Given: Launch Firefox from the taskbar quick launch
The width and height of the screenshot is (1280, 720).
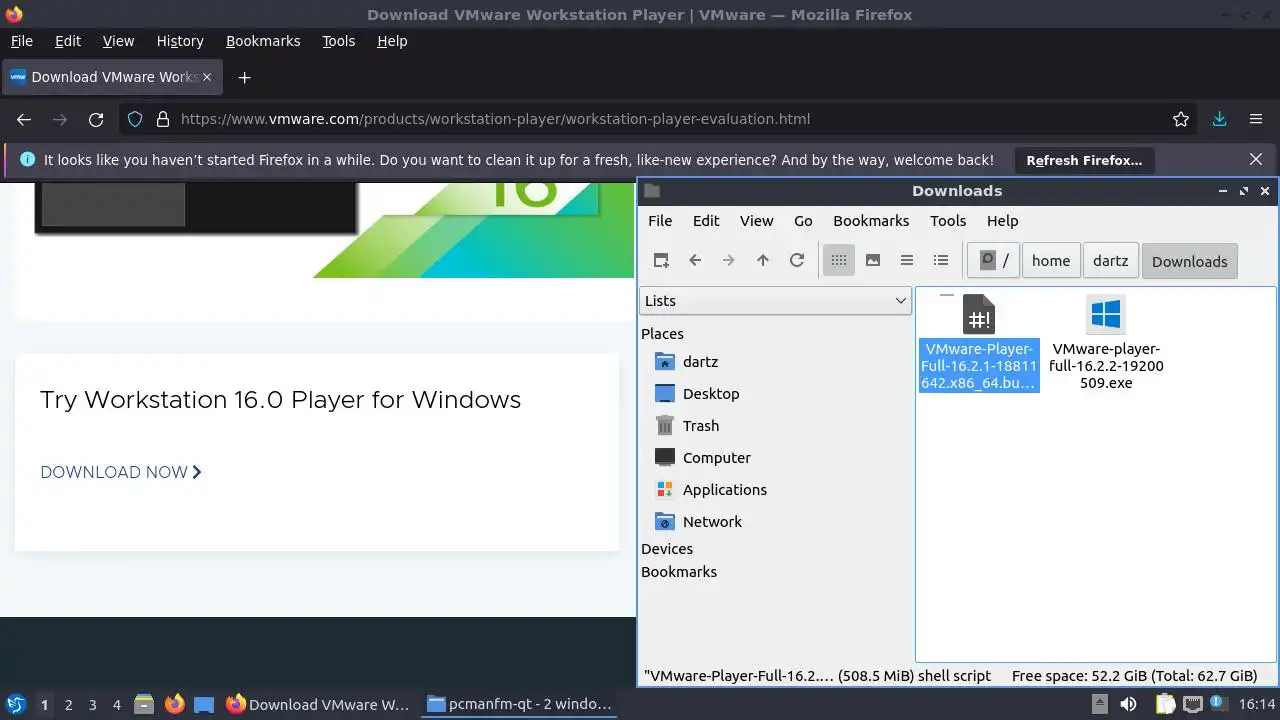Looking at the screenshot, I should (x=175, y=704).
